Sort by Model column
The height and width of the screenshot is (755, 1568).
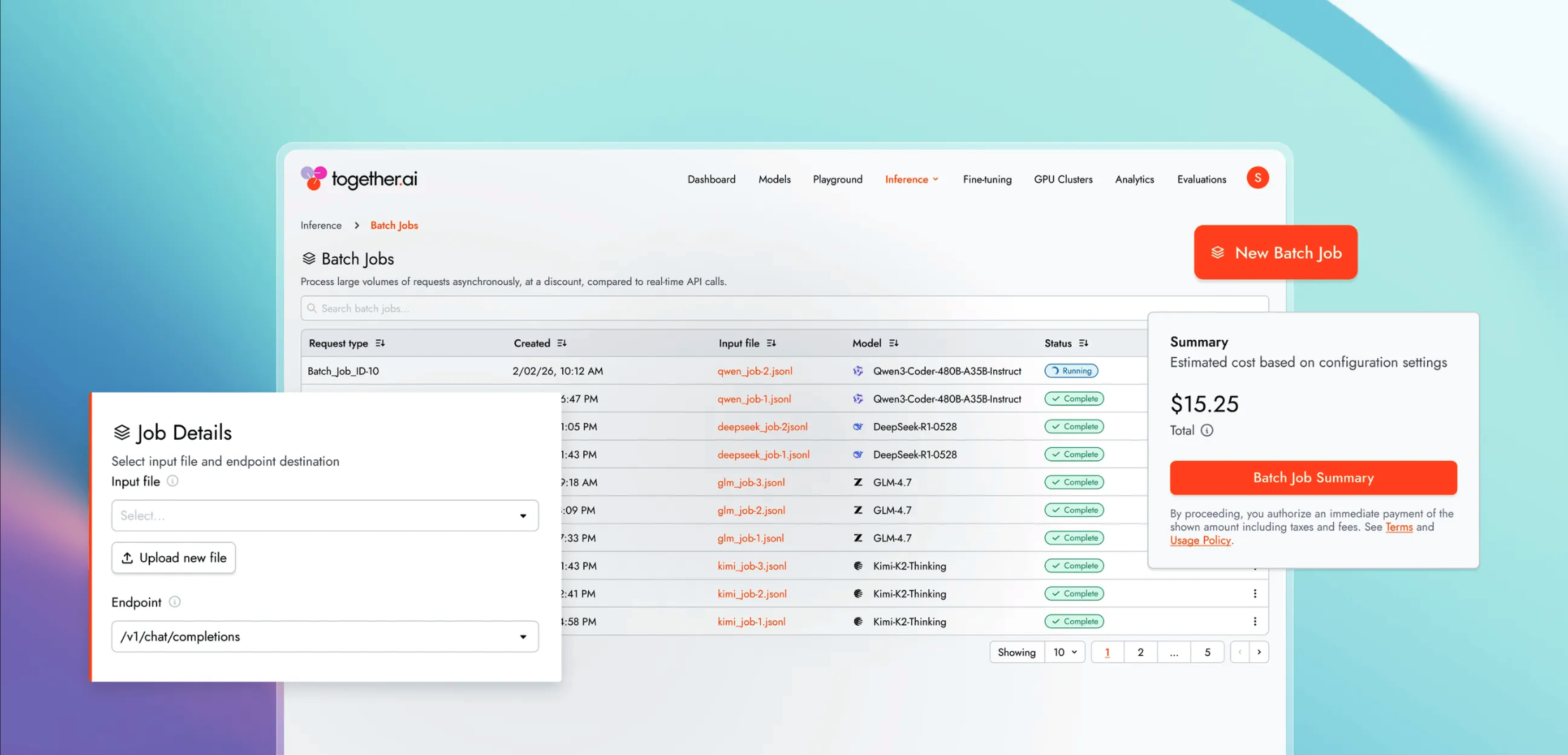coord(893,343)
